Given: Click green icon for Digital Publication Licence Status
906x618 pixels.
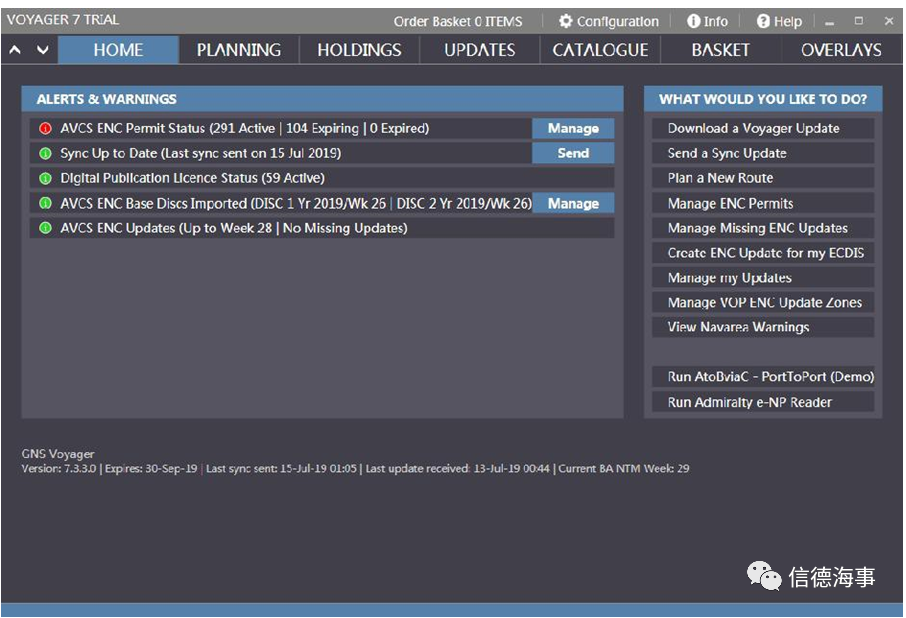Looking at the screenshot, I should (45, 178).
